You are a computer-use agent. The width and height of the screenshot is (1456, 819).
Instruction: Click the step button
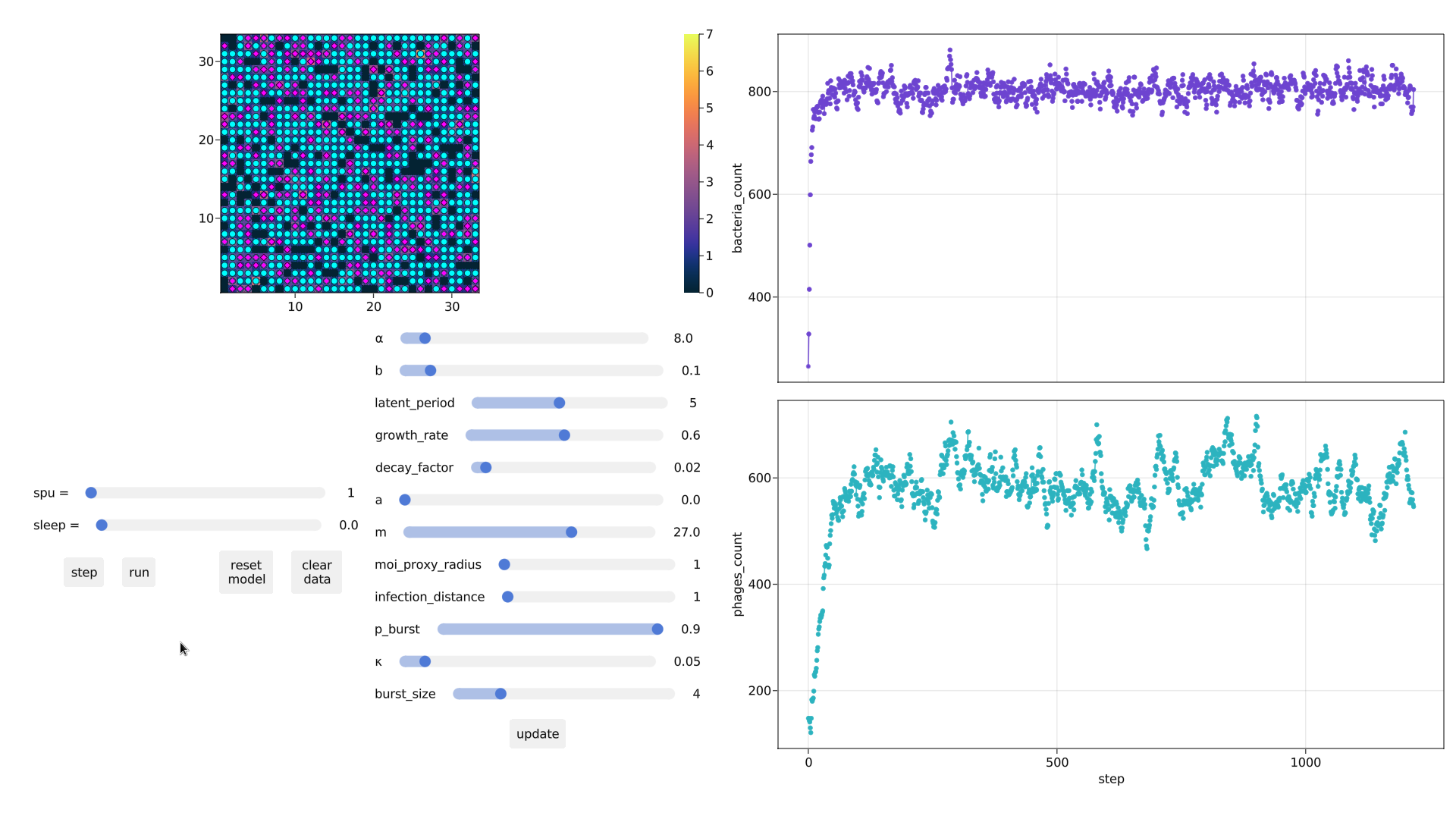[83, 573]
